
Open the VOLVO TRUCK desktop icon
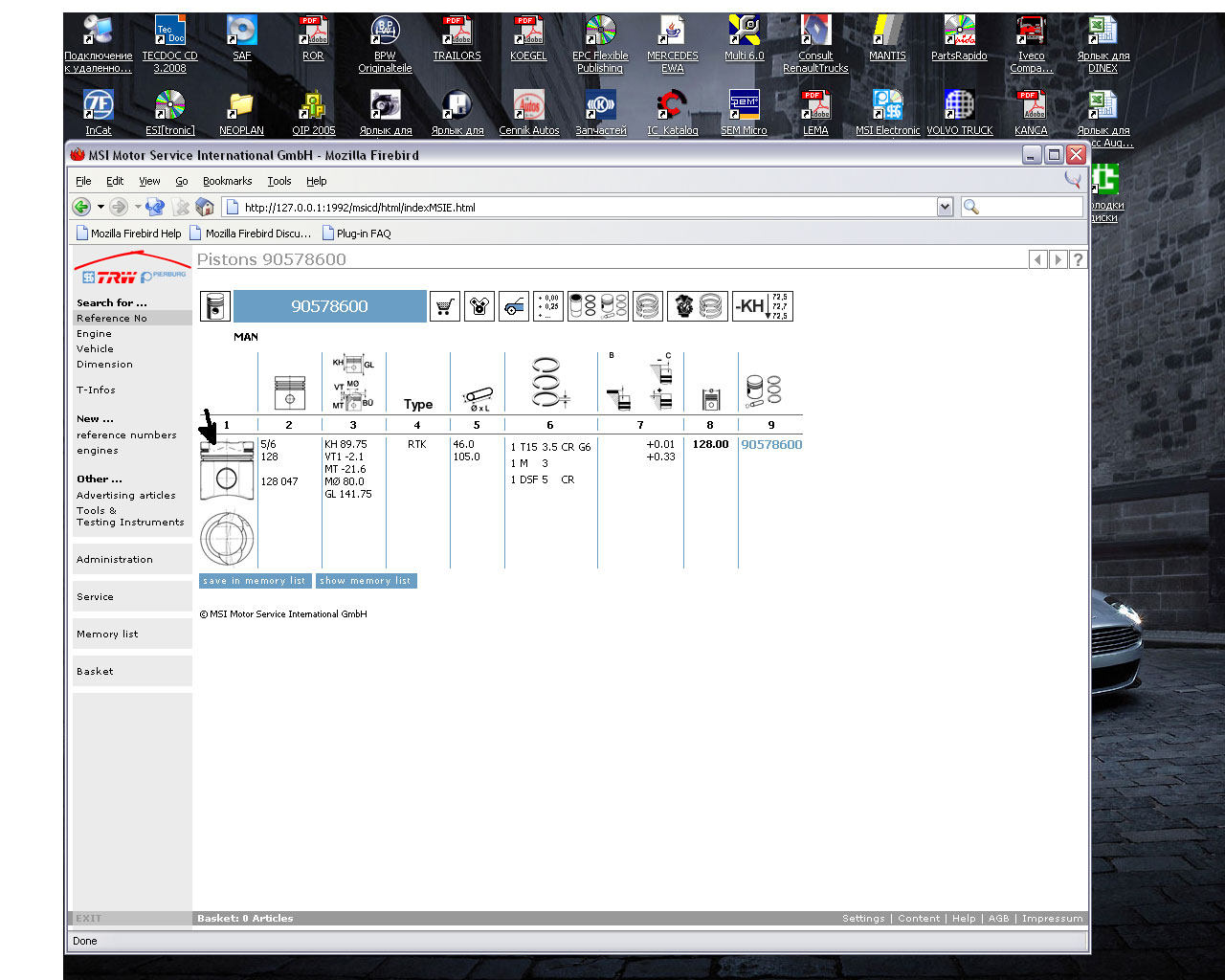(x=959, y=113)
